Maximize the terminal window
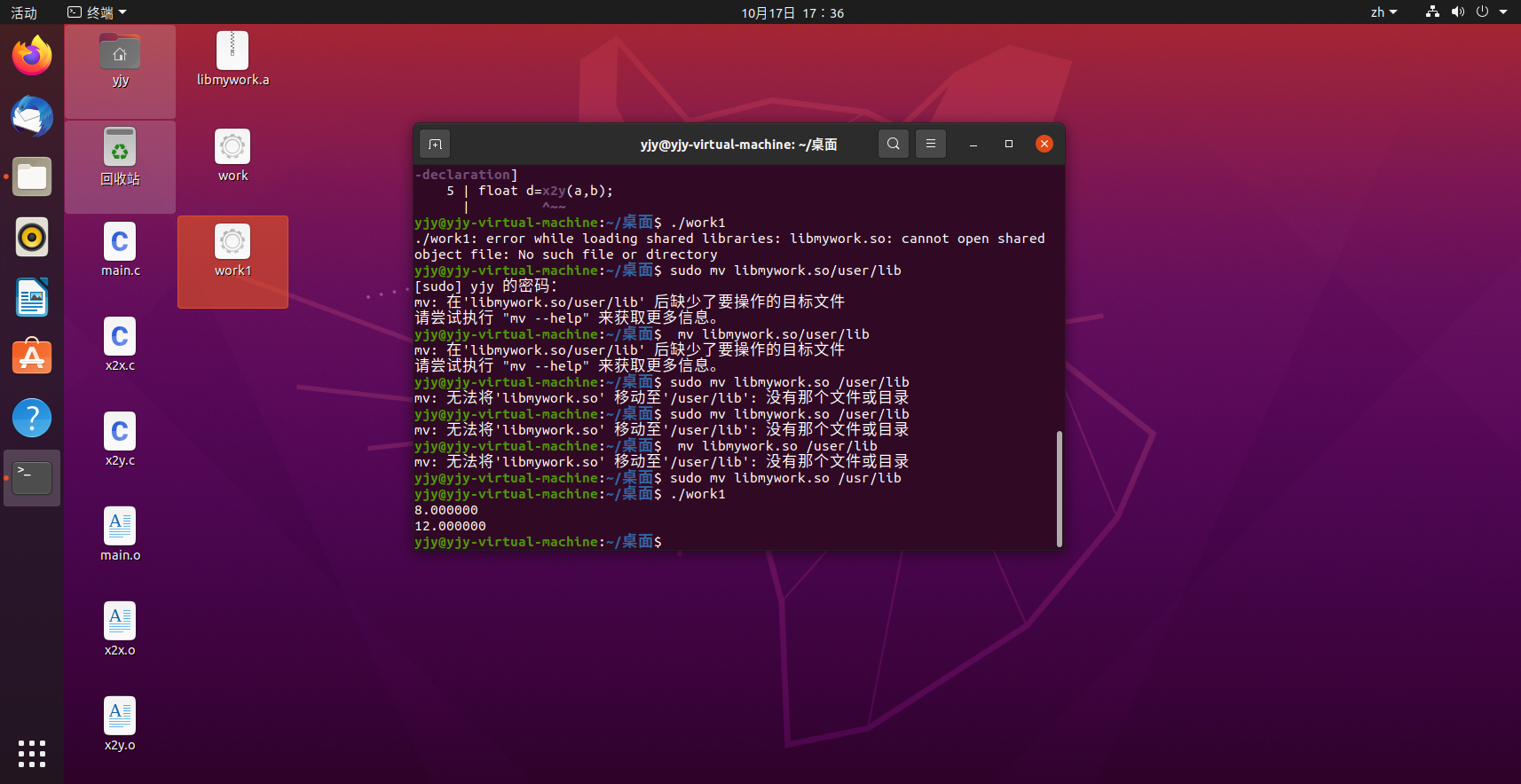1521x784 pixels. [1009, 144]
